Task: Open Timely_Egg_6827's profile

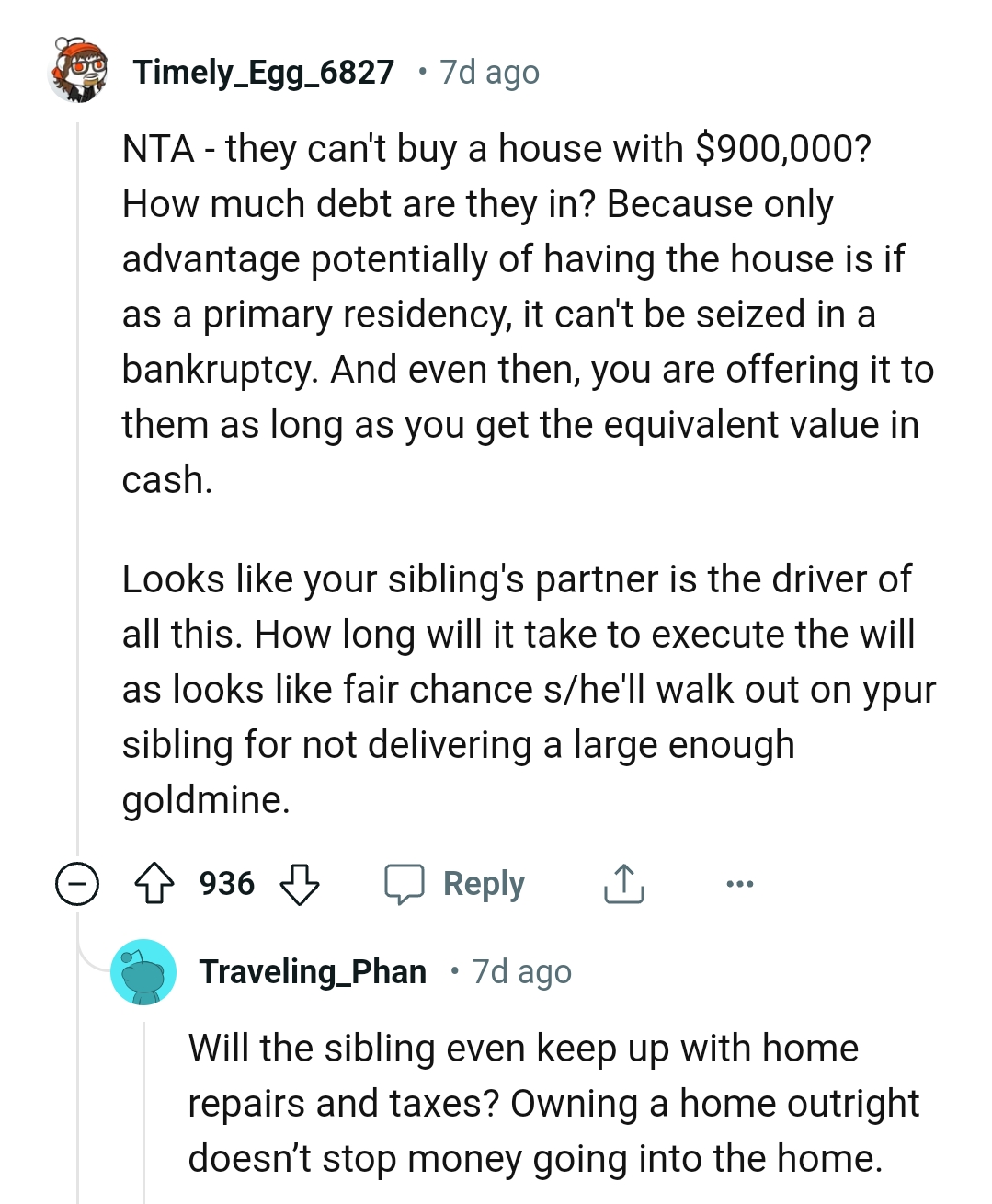Action: (x=264, y=73)
